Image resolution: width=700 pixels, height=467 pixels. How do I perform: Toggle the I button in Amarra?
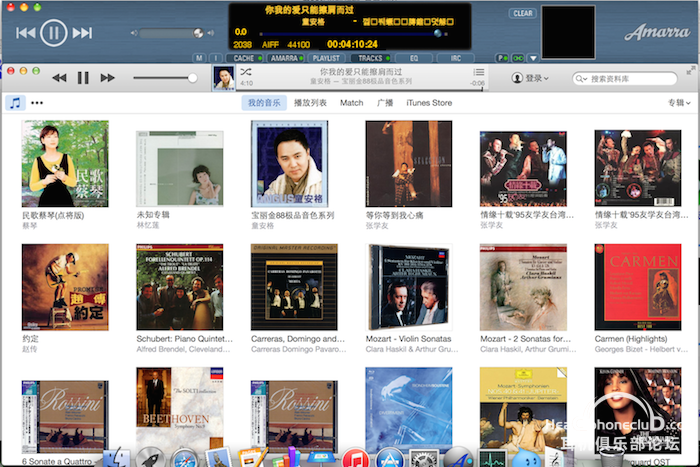(216, 58)
